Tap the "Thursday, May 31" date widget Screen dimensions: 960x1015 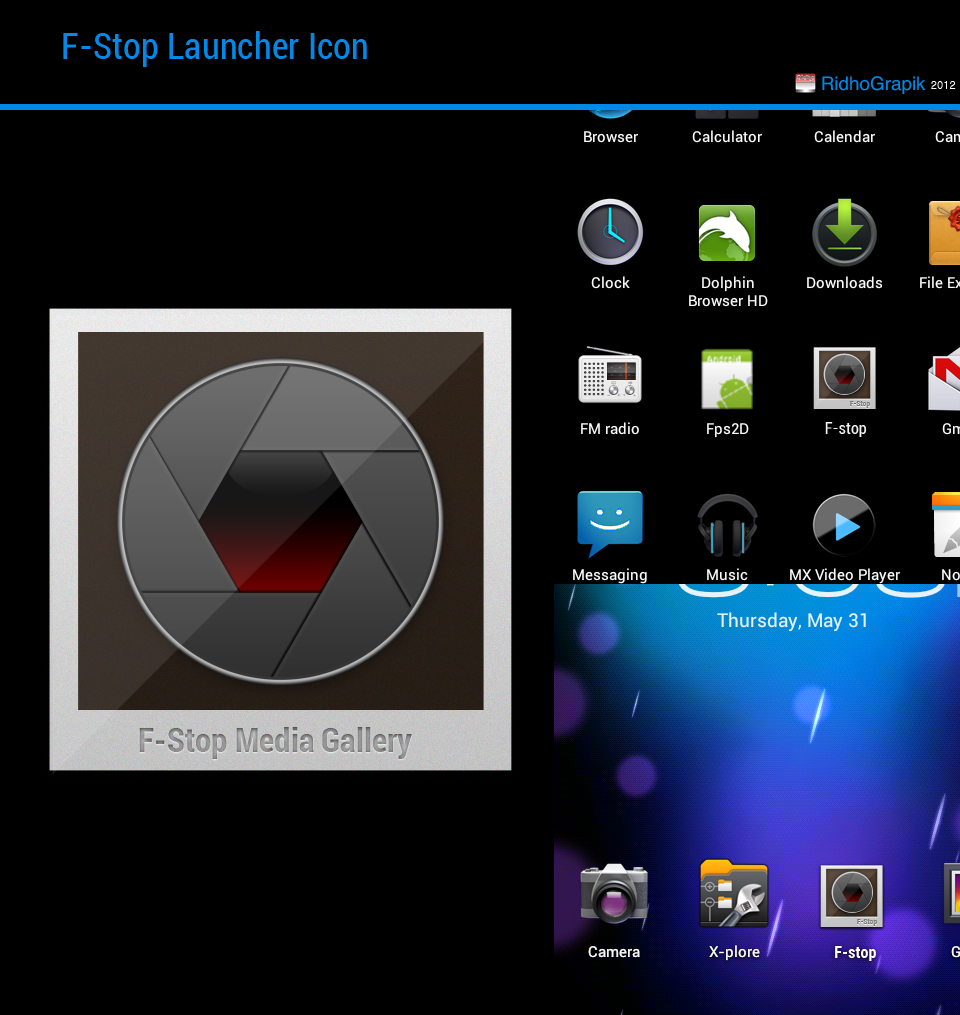(793, 621)
